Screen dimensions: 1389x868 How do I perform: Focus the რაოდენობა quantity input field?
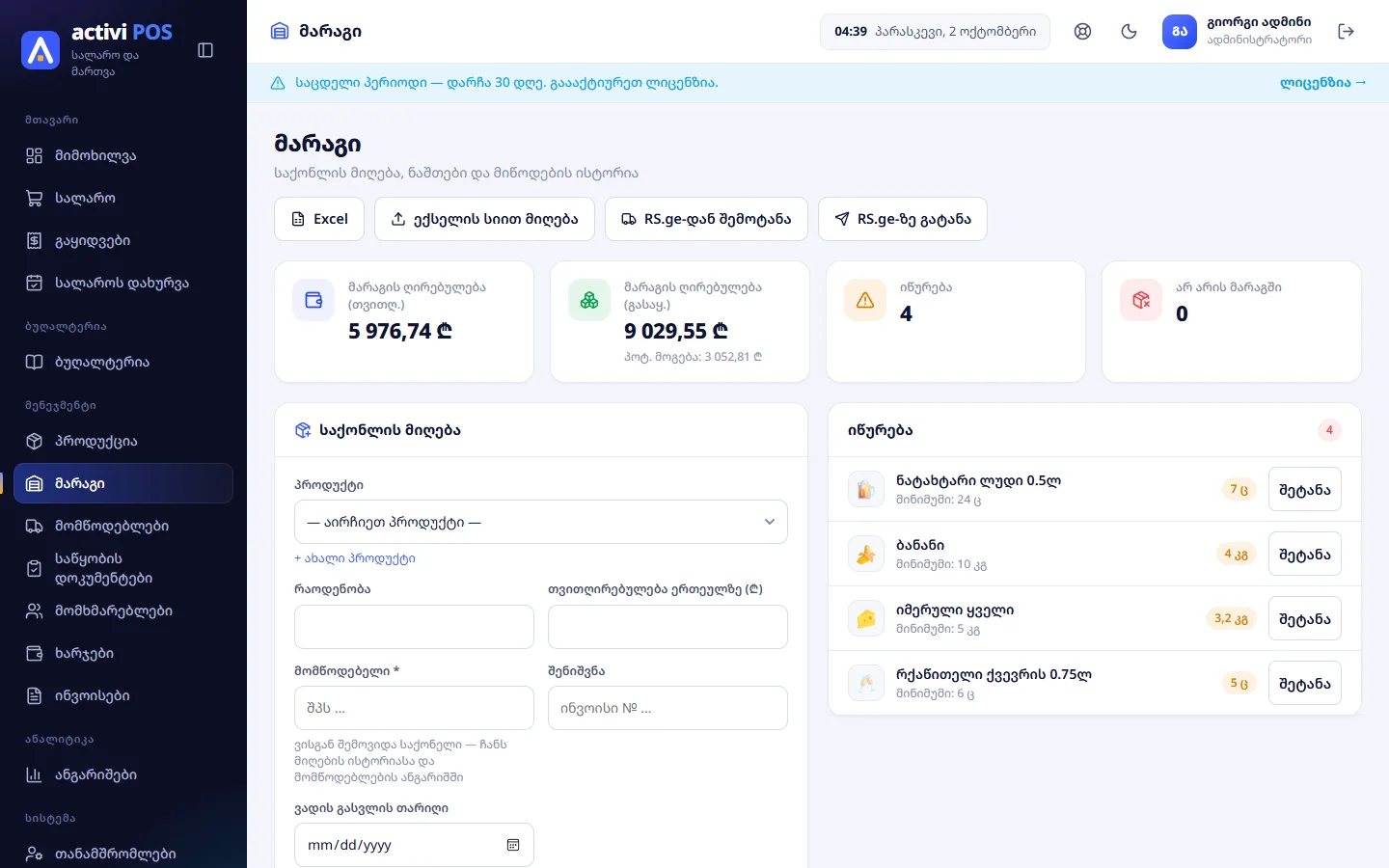pyautogui.click(x=414, y=627)
